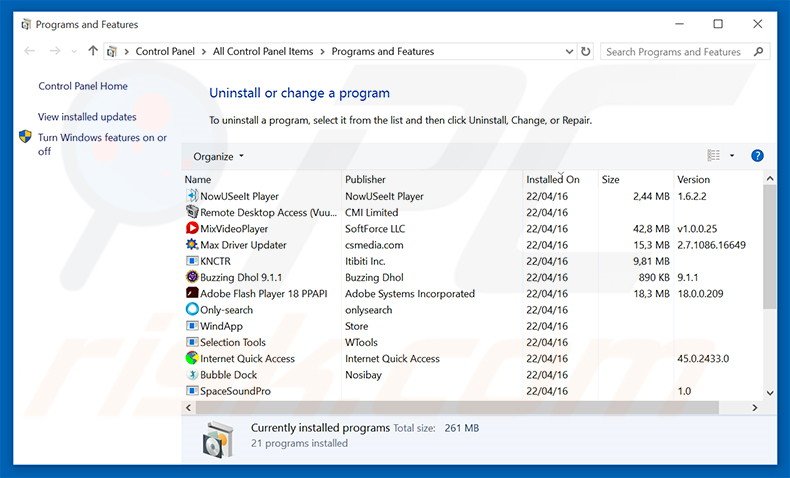The height and width of the screenshot is (478, 790).
Task: Click the SpaceSoundPro program icon
Action: (x=192, y=391)
